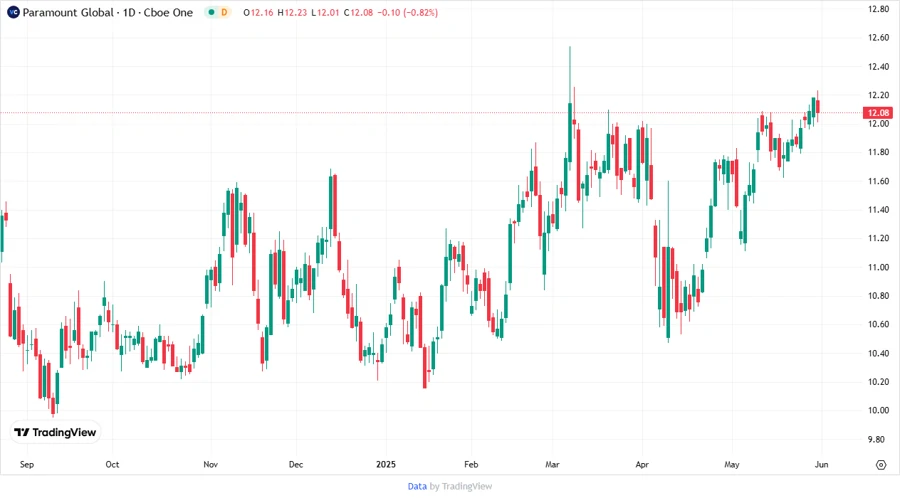Click the green market status dot
Viewport: 900px width, 498px height.
point(212,12)
